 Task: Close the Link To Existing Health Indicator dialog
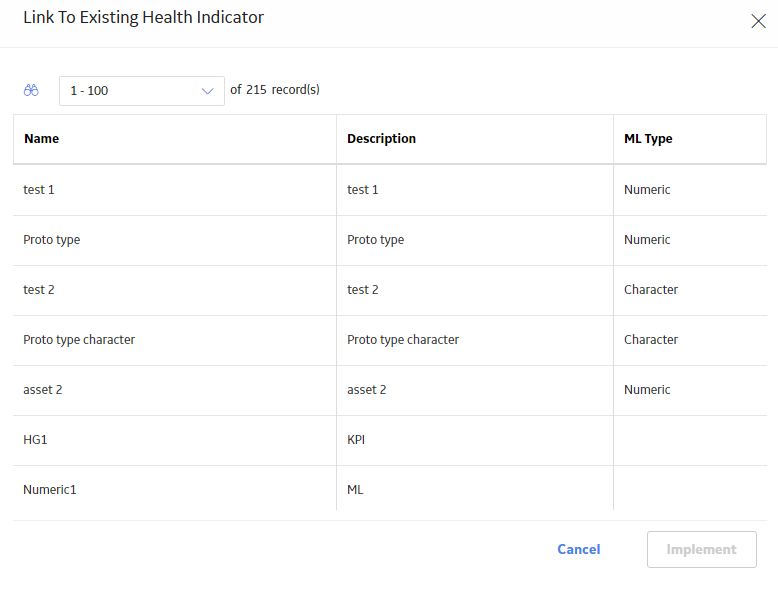click(x=758, y=21)
